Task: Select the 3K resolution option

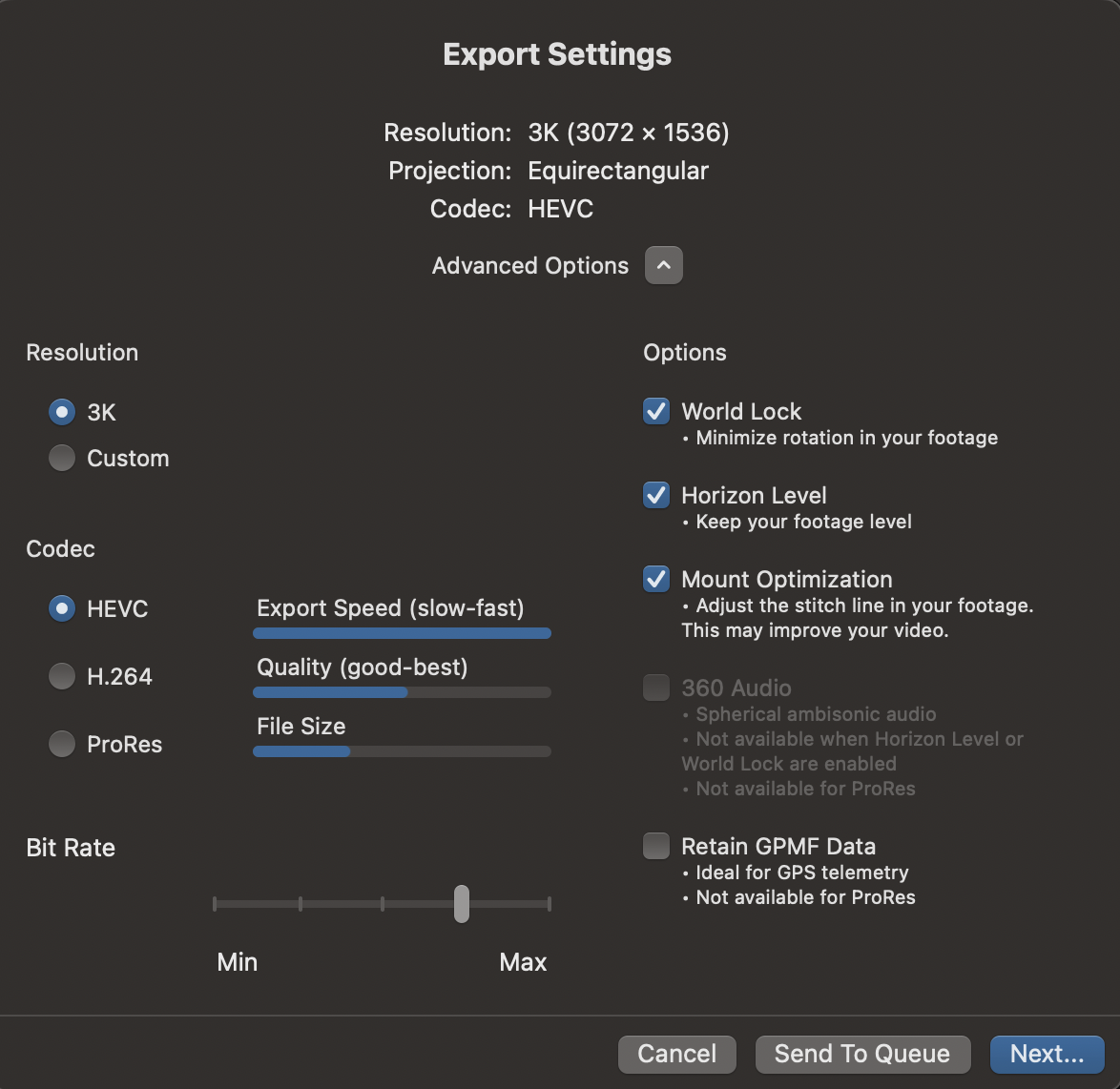Action: coord(61,411)
